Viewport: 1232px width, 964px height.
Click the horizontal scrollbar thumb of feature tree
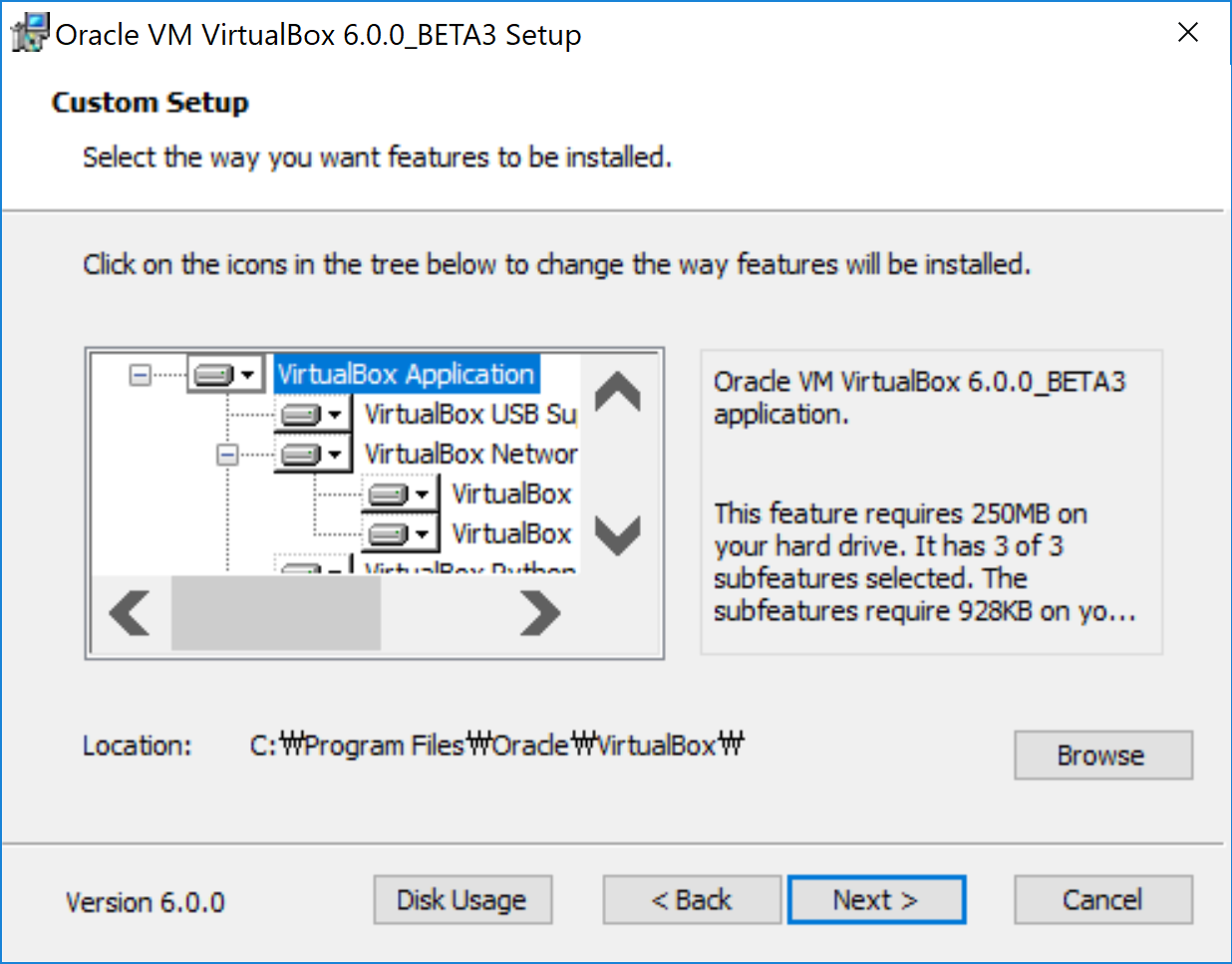tap(276, 613)
